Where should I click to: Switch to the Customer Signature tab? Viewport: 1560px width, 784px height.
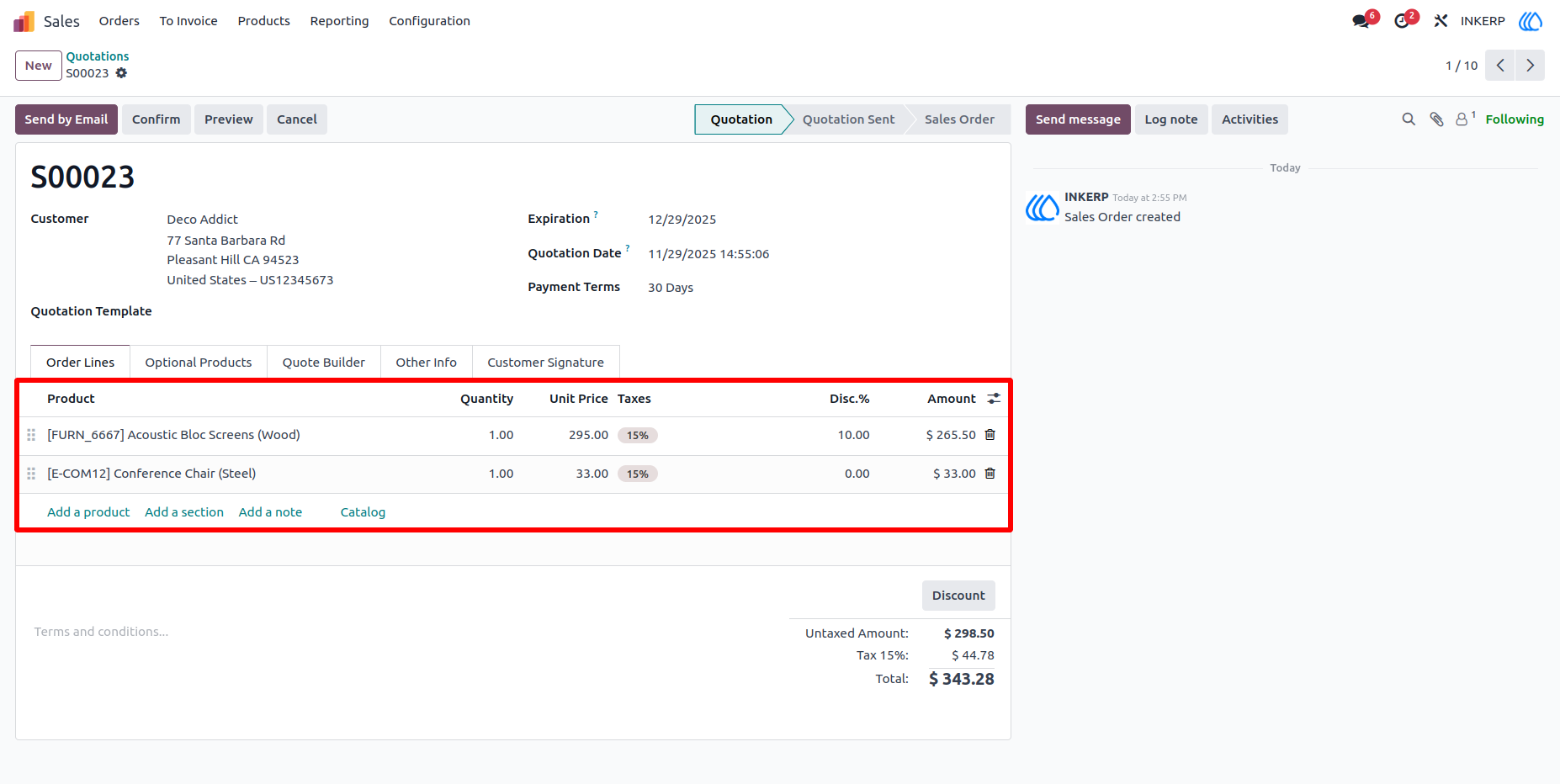pyautogui.click(x=546, y=363)
